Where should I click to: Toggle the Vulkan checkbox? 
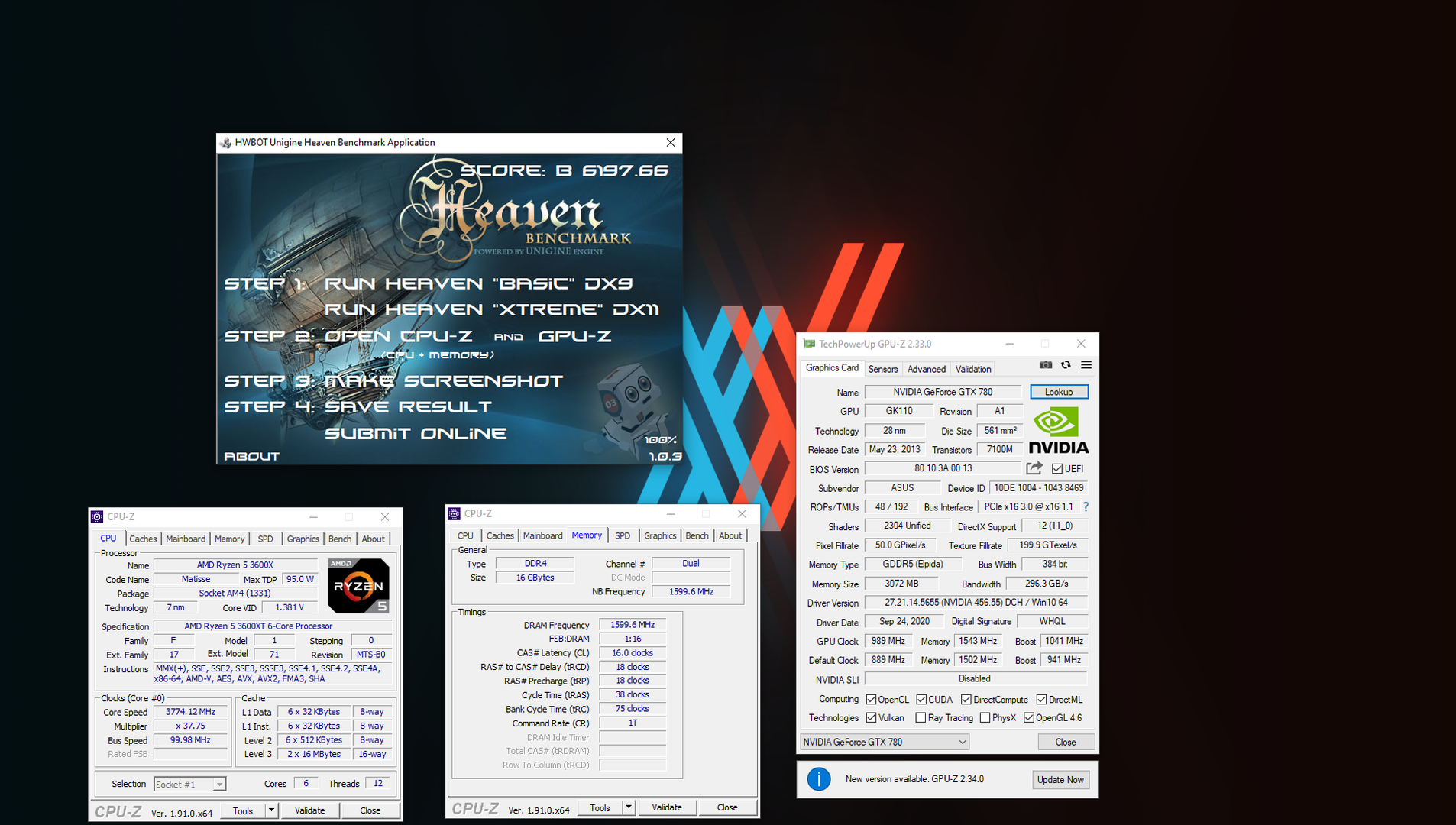pyautogui.click(x=871, y=718)
